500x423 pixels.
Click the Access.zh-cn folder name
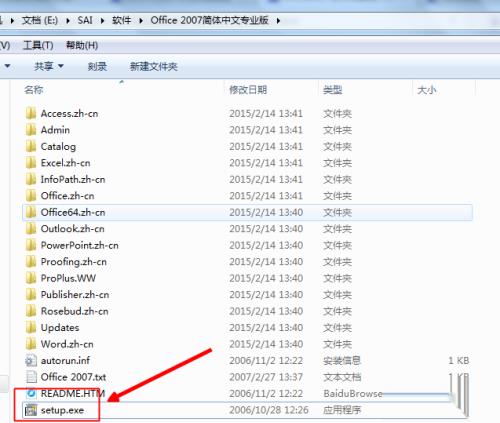pos(69,113)
